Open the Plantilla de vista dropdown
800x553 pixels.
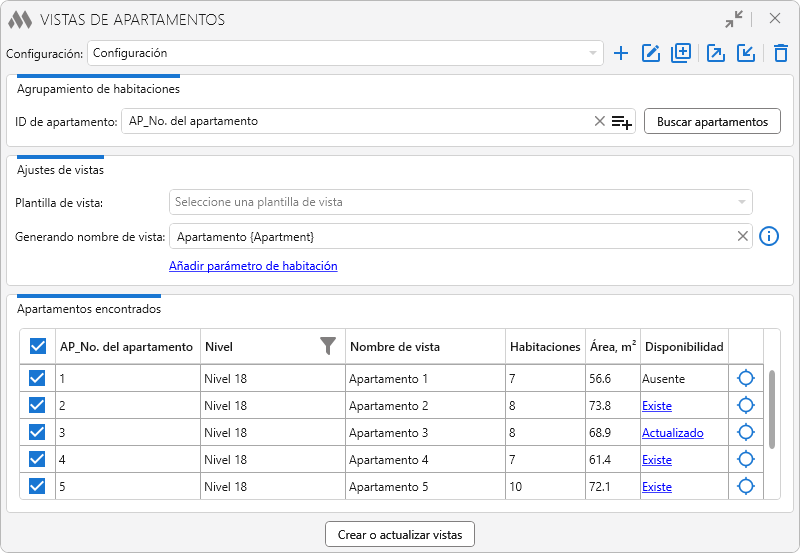[461, 202]
